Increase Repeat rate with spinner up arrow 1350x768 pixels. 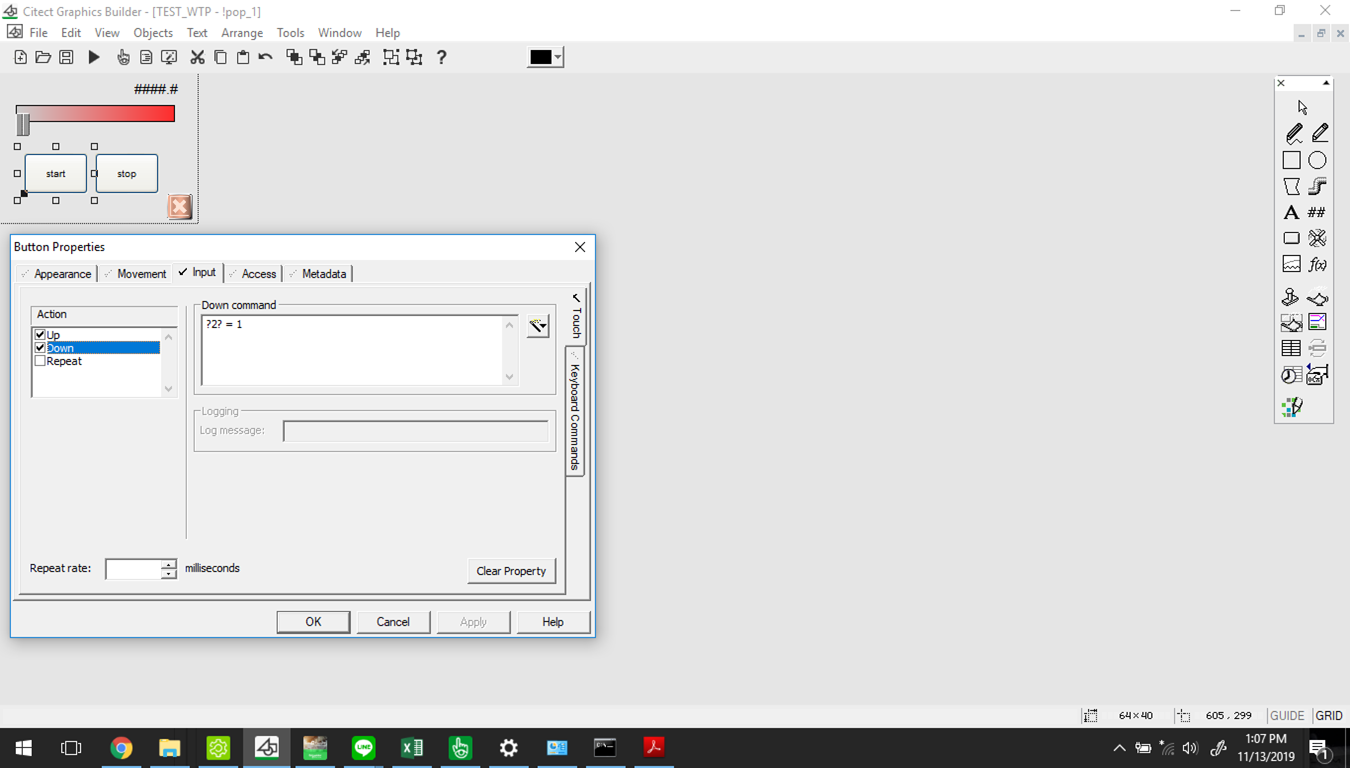point(169,564)
